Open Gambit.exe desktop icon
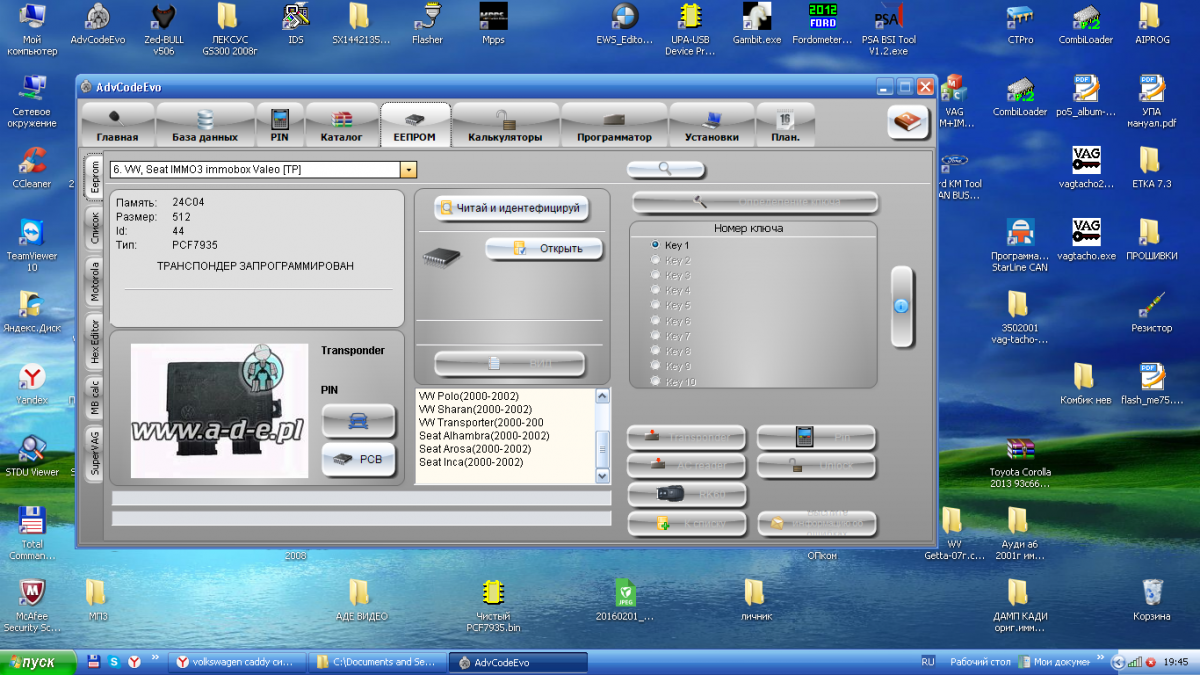 756,25
